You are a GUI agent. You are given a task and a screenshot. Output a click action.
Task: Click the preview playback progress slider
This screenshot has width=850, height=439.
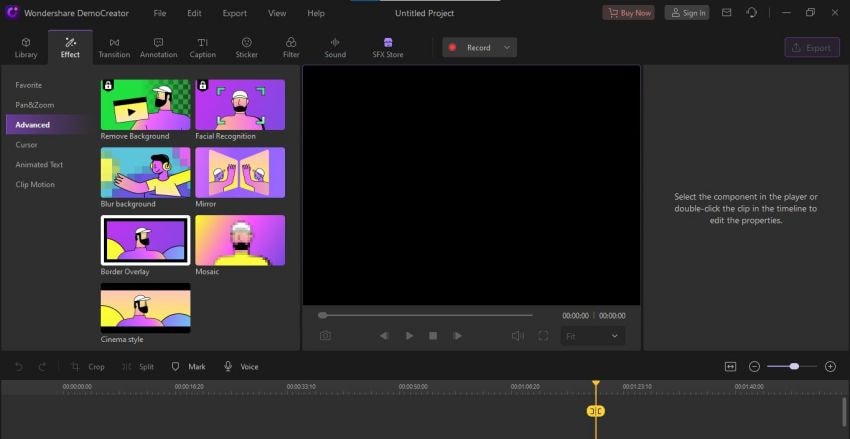click(426, 315)
